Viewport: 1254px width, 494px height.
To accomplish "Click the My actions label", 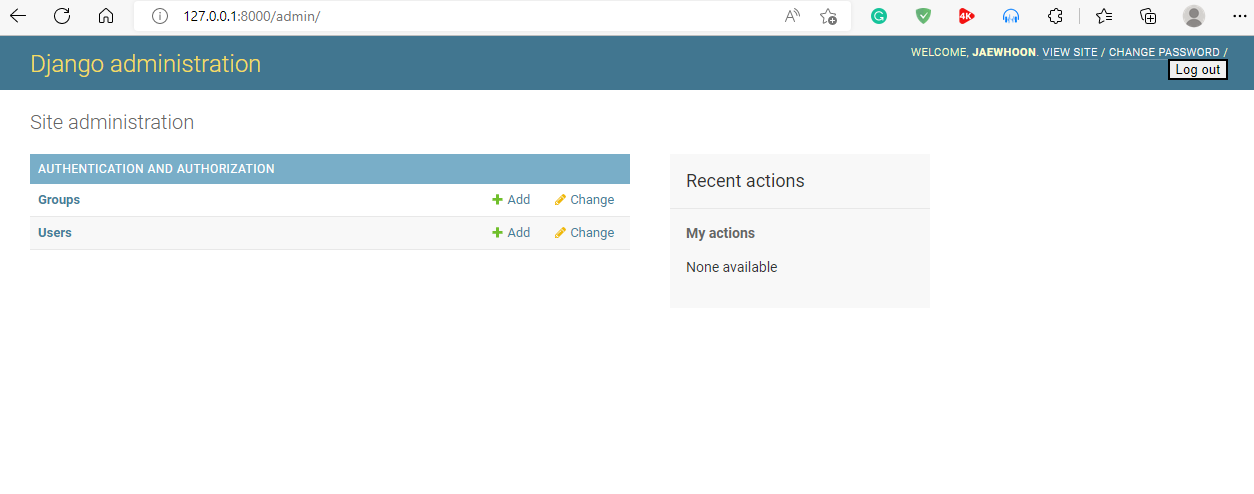I will [x=720, y=233].
